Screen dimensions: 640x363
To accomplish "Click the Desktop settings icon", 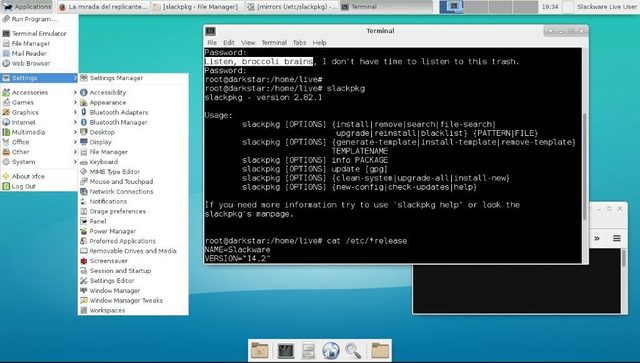I will point(84,132).
